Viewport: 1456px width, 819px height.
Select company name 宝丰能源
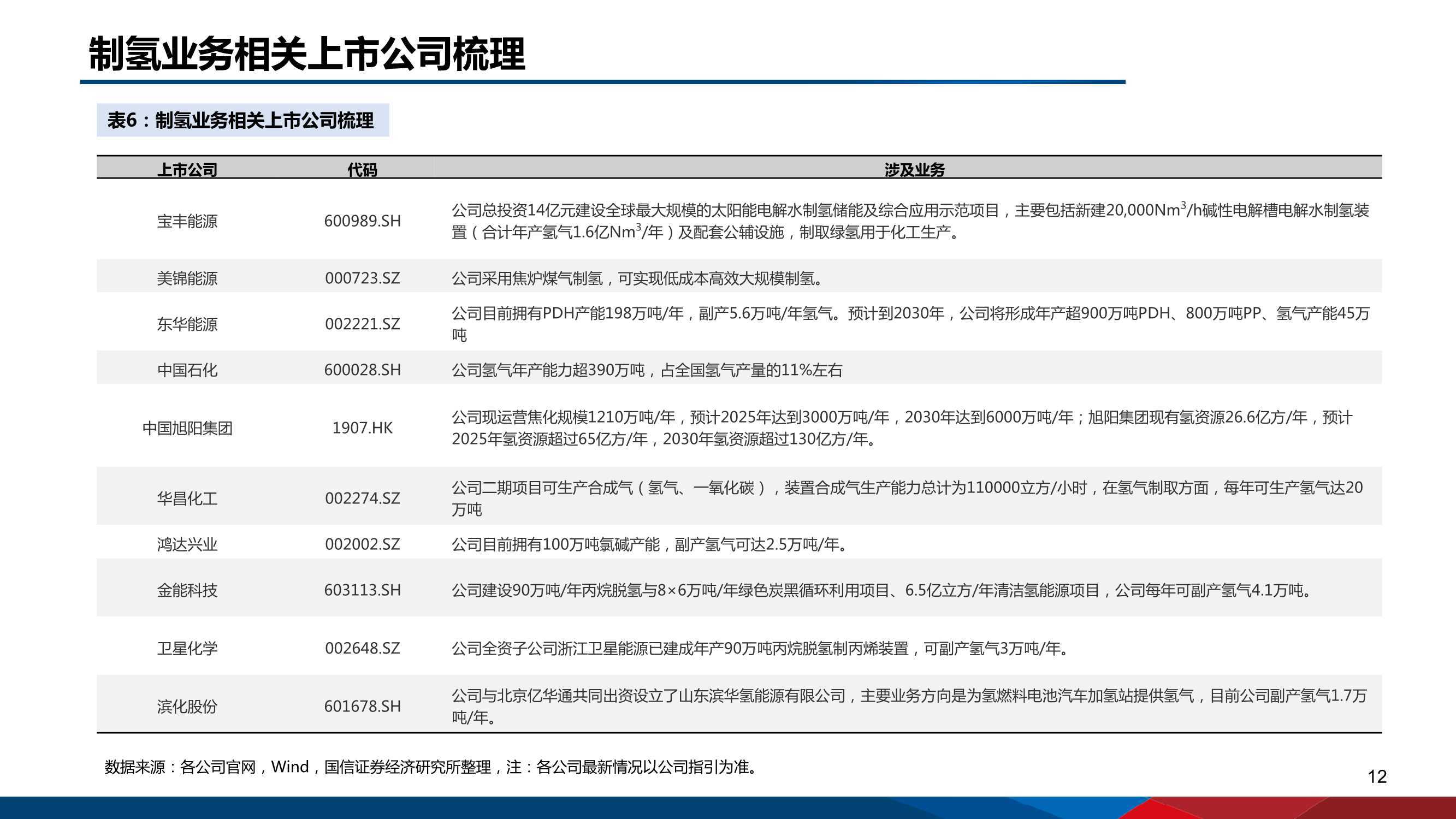coord(187,221)
